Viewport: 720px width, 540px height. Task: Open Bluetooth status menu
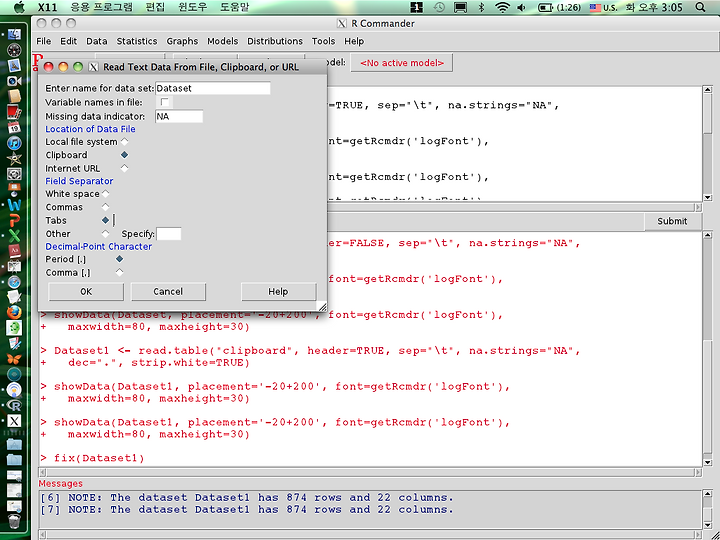481,7
